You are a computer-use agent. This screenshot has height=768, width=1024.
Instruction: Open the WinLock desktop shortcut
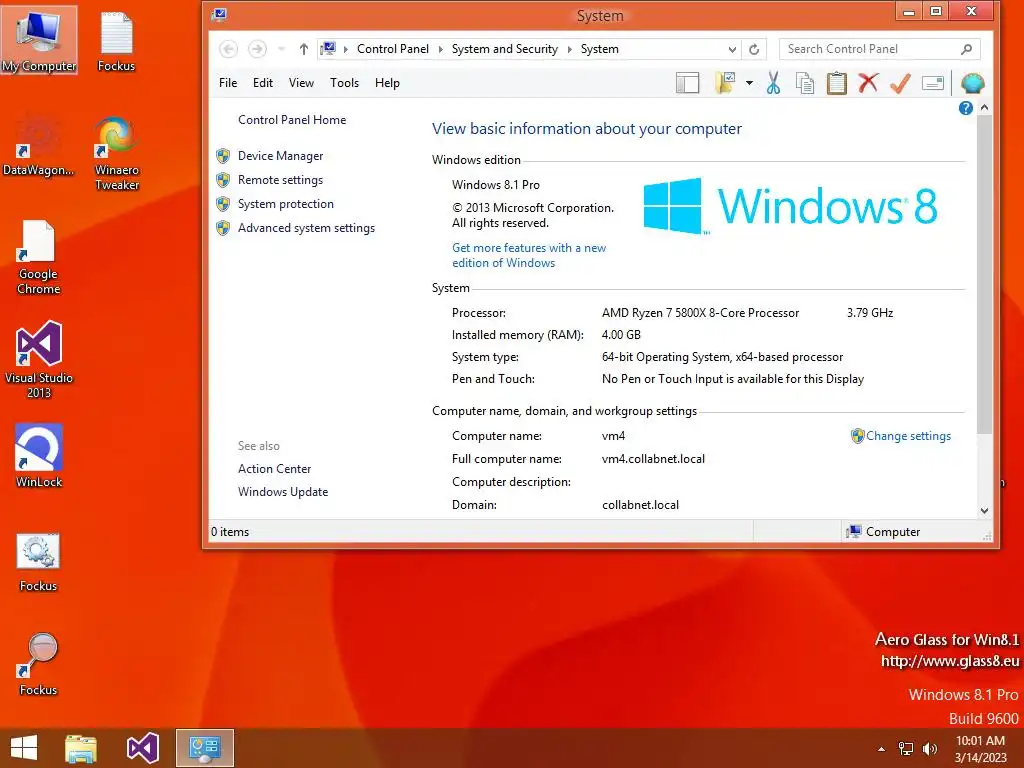click(x=39, y=455)
